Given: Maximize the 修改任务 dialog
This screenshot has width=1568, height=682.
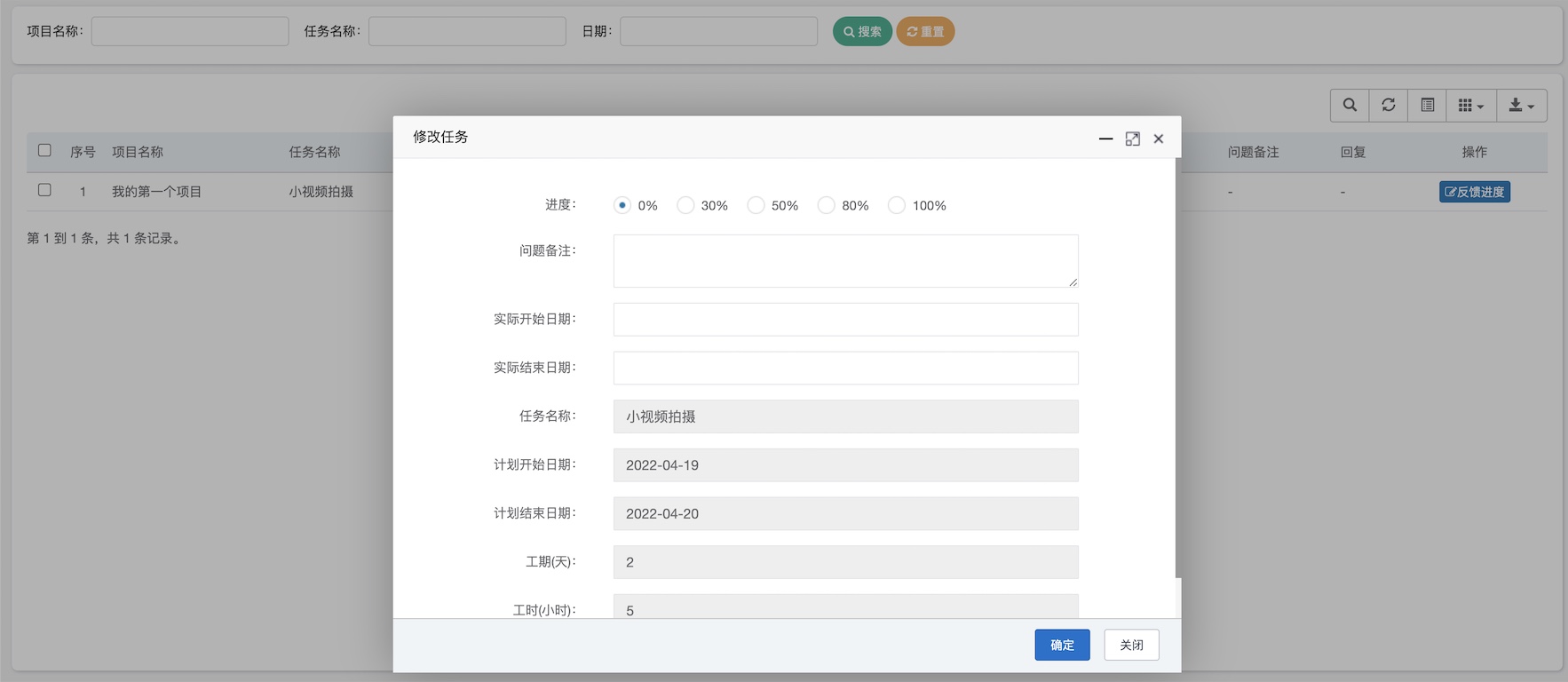Looking at the screenshot, I should pyautogui.click(x=1133, y=139).
